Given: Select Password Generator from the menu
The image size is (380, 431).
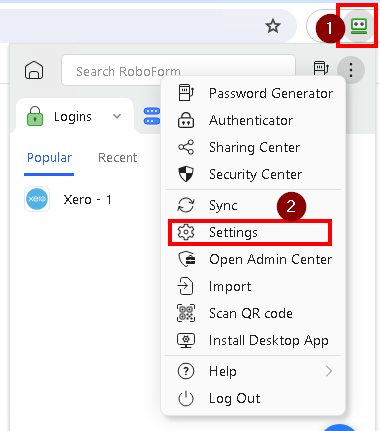Looking at the screenshot, I should 253,93.
